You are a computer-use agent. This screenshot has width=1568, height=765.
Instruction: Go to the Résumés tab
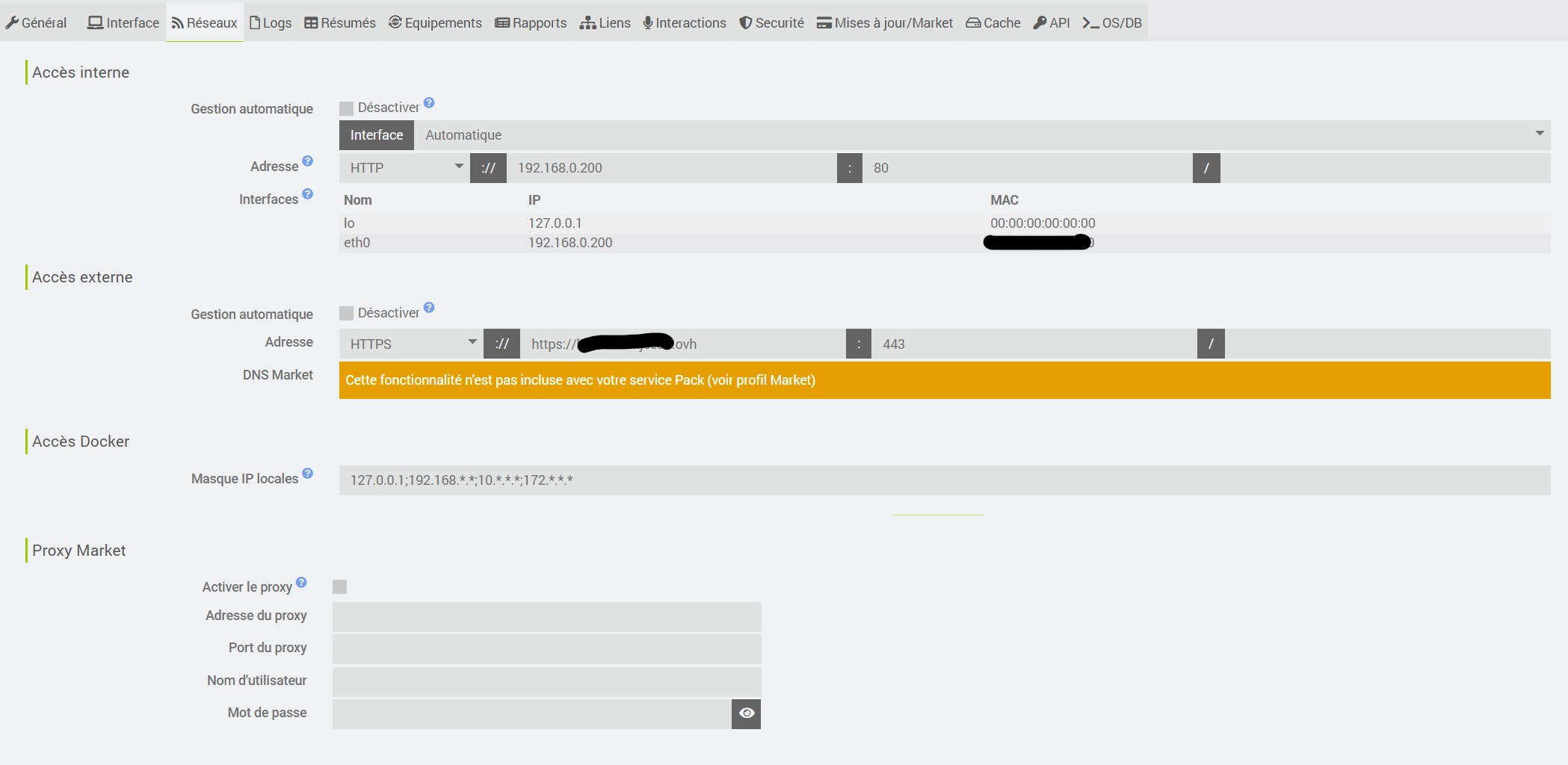(340, 22)
